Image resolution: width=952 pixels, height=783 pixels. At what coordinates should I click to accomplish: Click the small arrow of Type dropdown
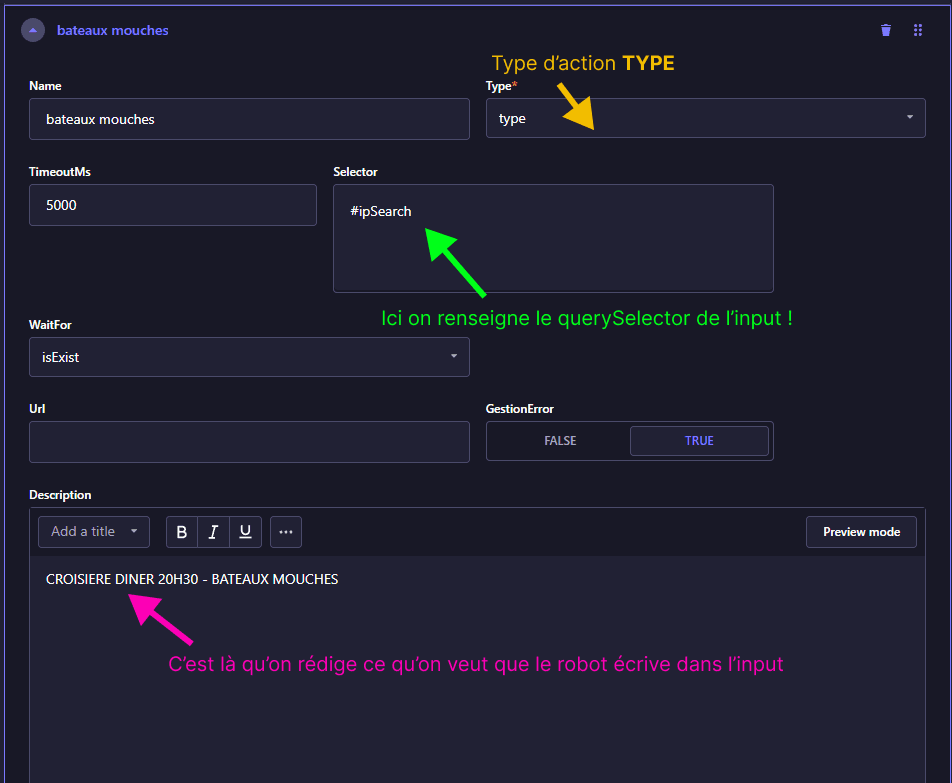click(909, 118)
